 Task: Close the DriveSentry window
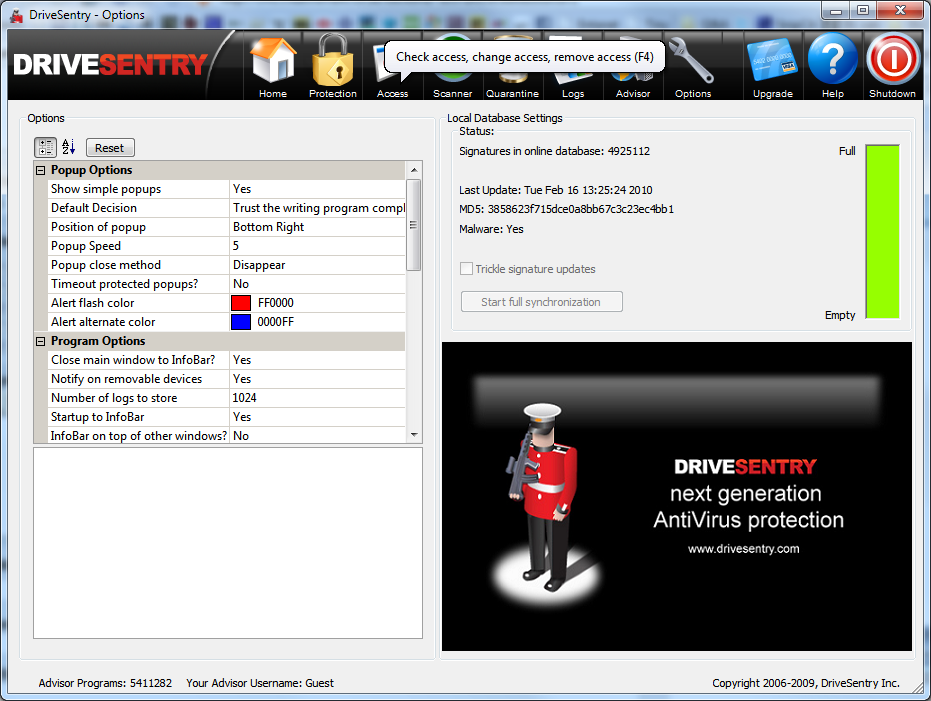tap(900, 11)
